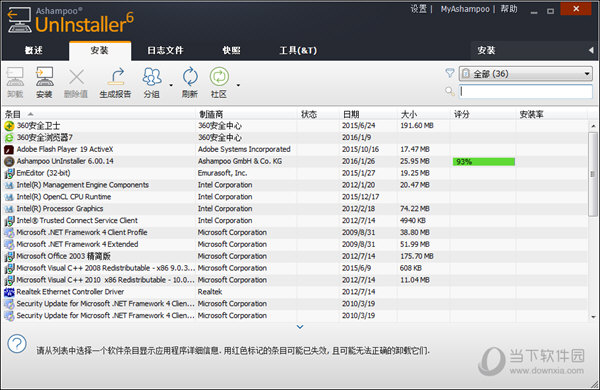Viewport: 600px width, 390px height.
Task: Click the search magnifier icon
Action: pos(450,91)
